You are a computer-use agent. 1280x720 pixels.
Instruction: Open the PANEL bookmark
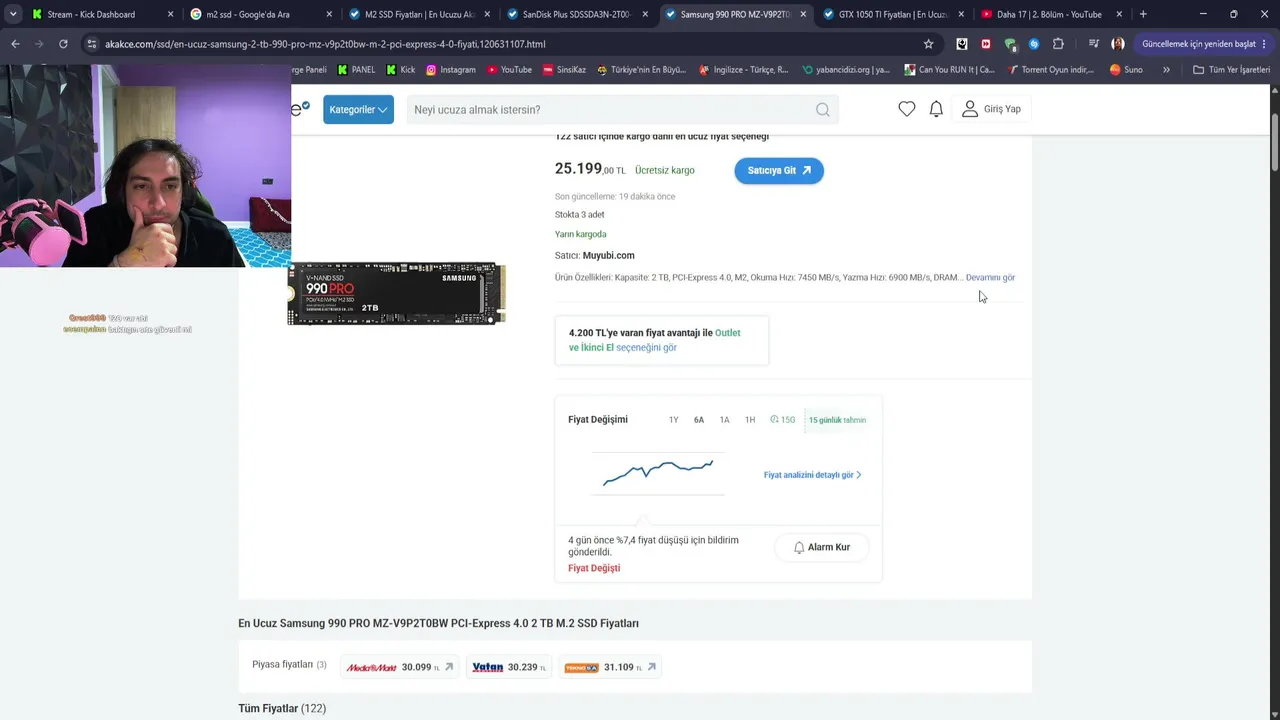pyautogui.click(x=356, y=70)
